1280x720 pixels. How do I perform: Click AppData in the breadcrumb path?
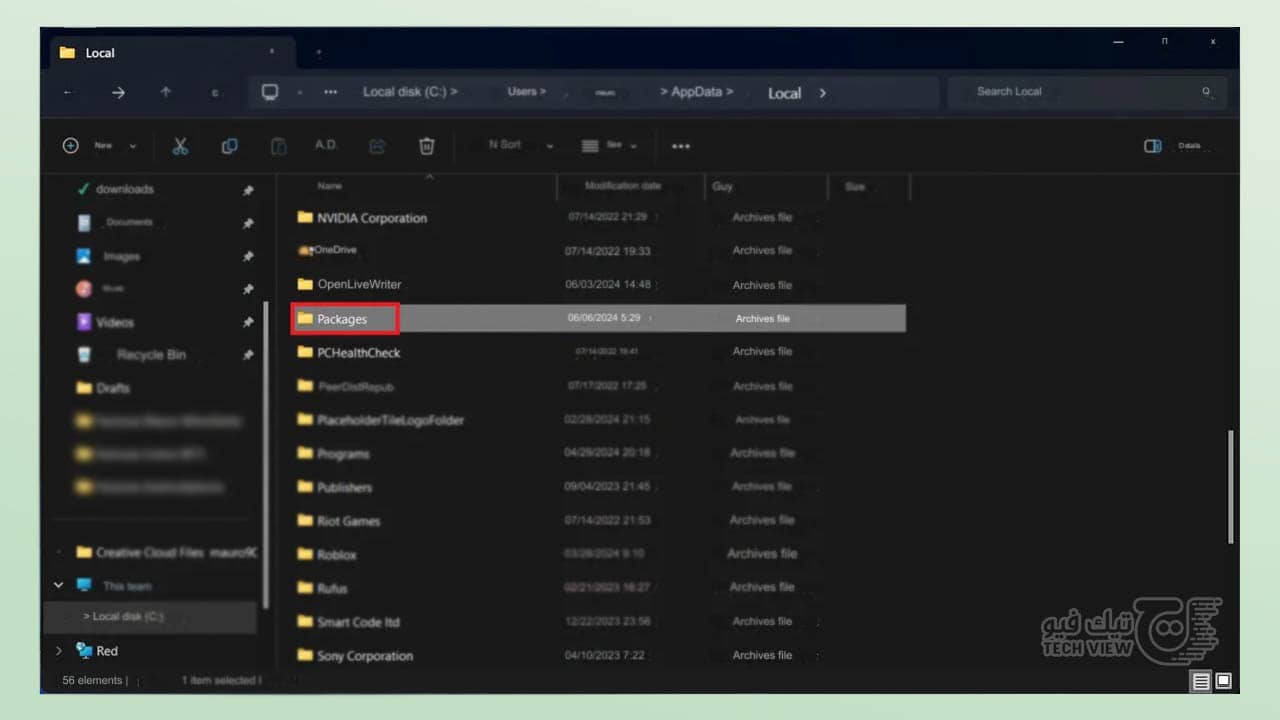[x=697, y=92]
